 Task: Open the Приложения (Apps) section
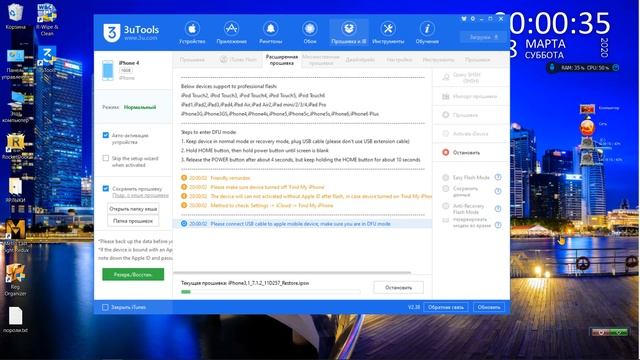click(x=231, y=33)
